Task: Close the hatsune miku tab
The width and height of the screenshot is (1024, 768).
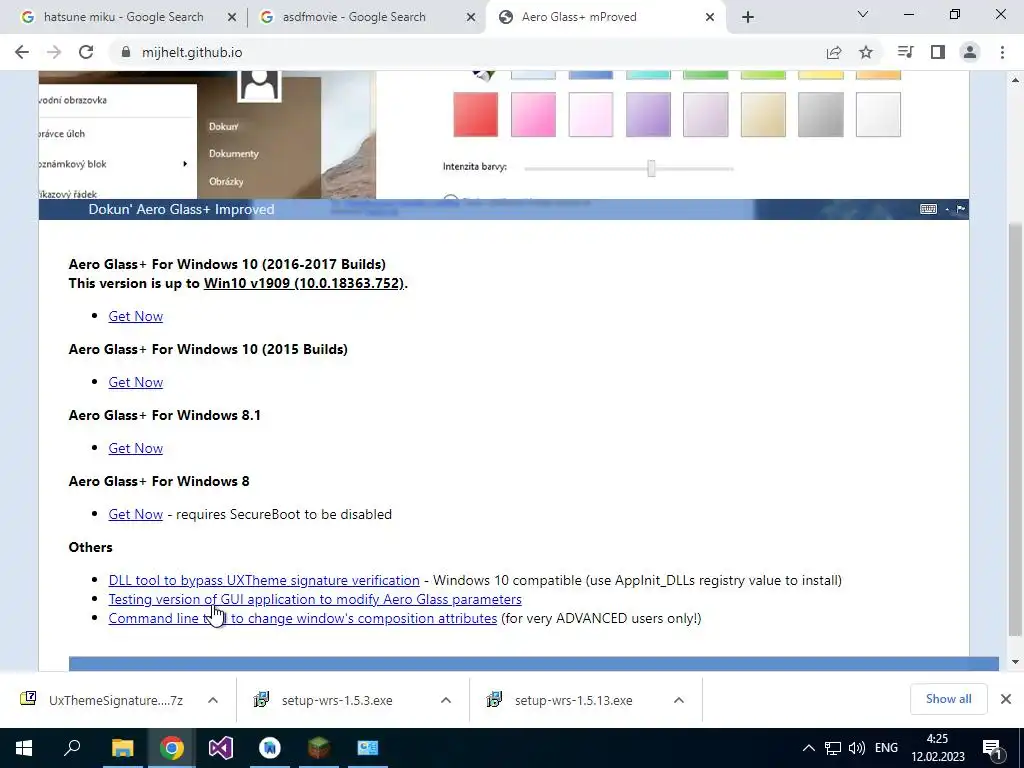Action: [232, 17]
